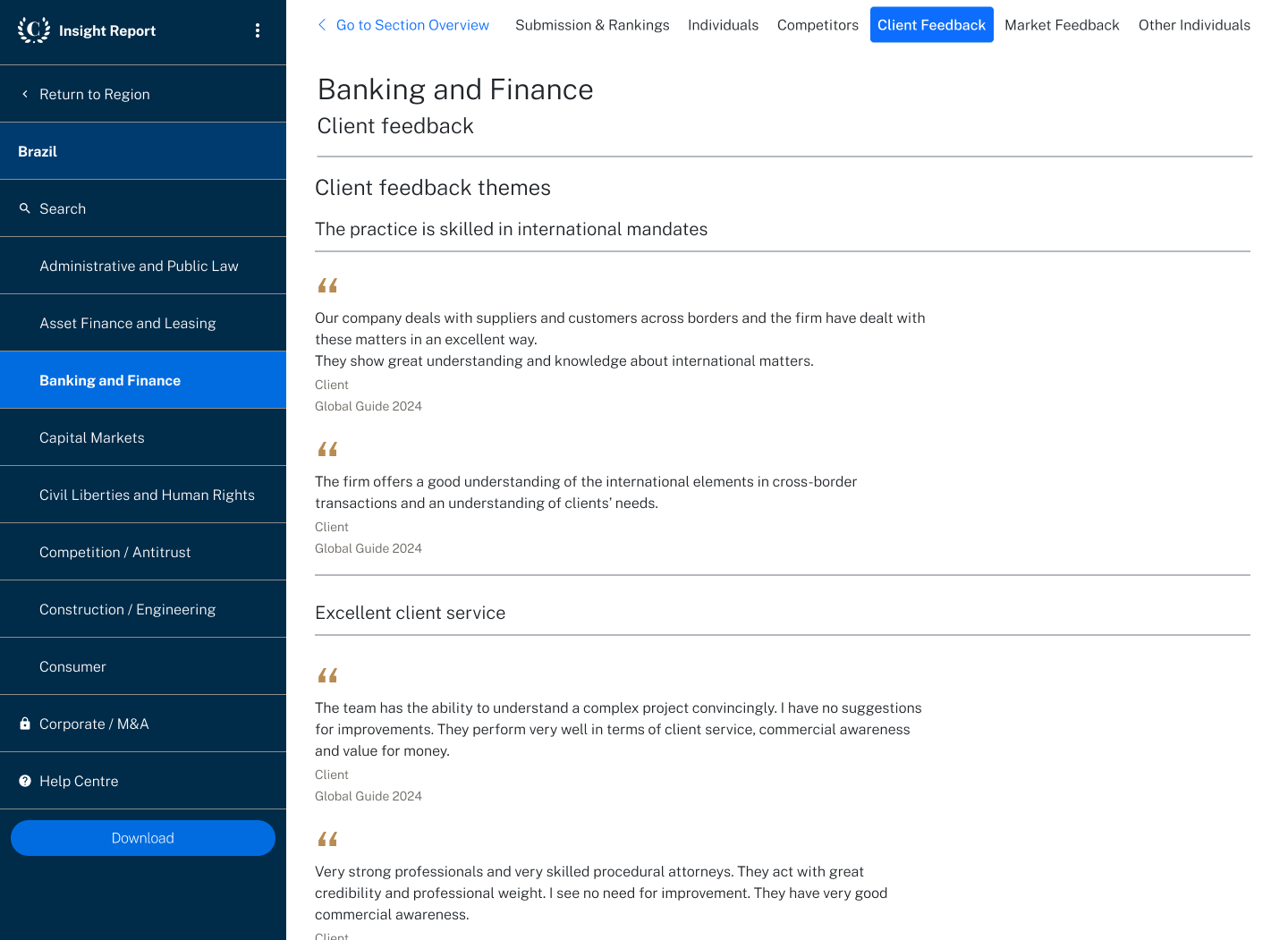The width and height of the screenshot is (1288, 940).
Task: Navigate to Competition / Antitrust
Action: point(115,552)
